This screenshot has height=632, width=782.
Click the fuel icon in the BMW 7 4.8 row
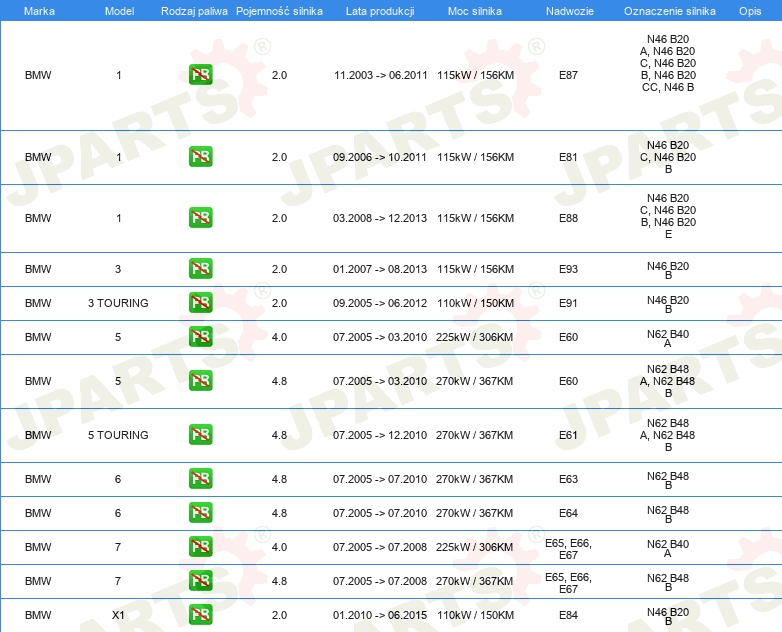pyautogui.click(x=200, y=580)
